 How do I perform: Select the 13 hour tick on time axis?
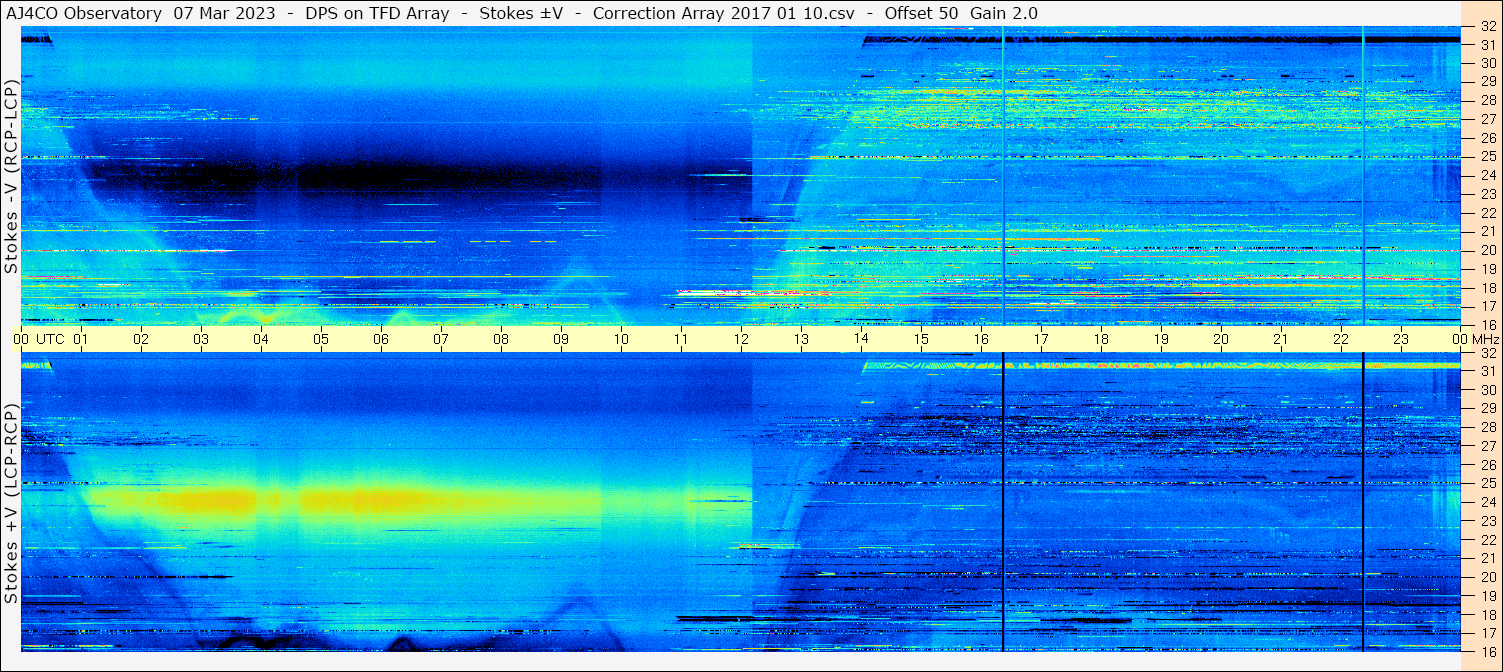coord(801,339)
